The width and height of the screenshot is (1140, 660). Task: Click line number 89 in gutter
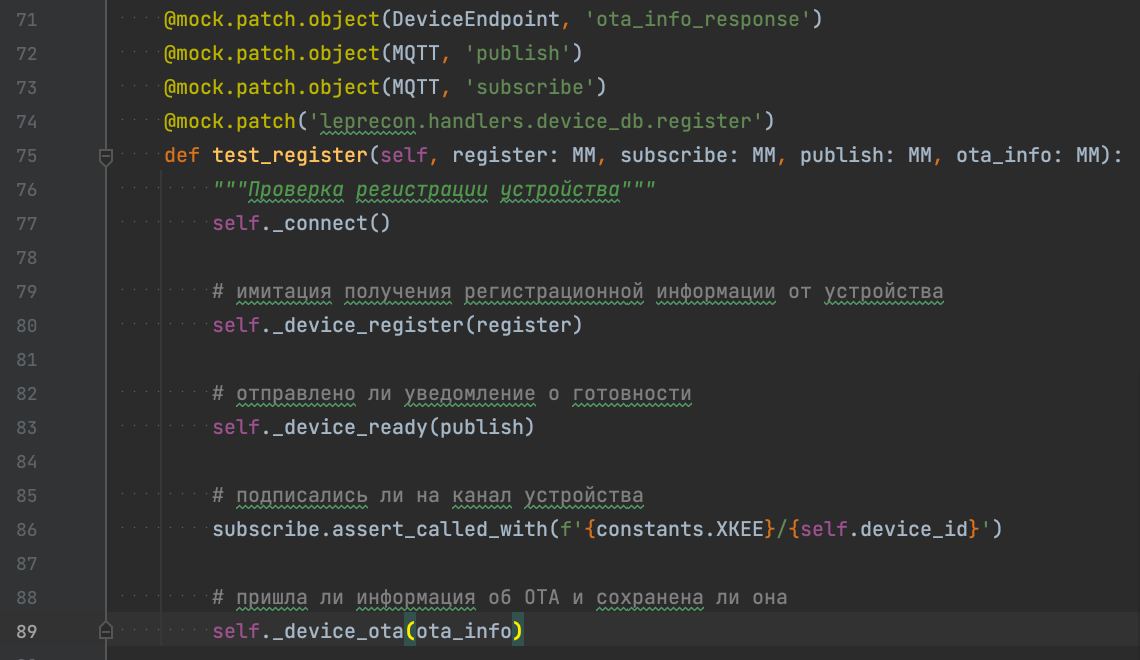[27, 631]
